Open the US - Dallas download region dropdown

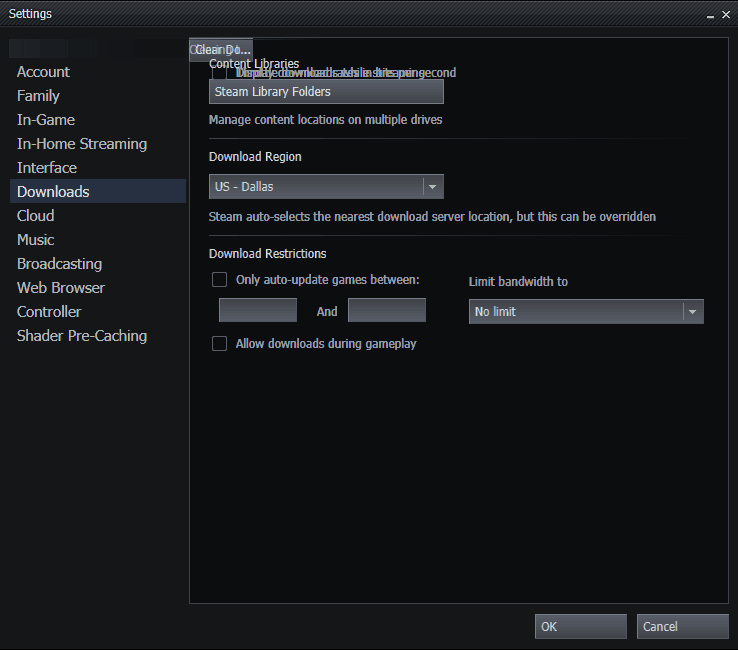click(326, 187)
